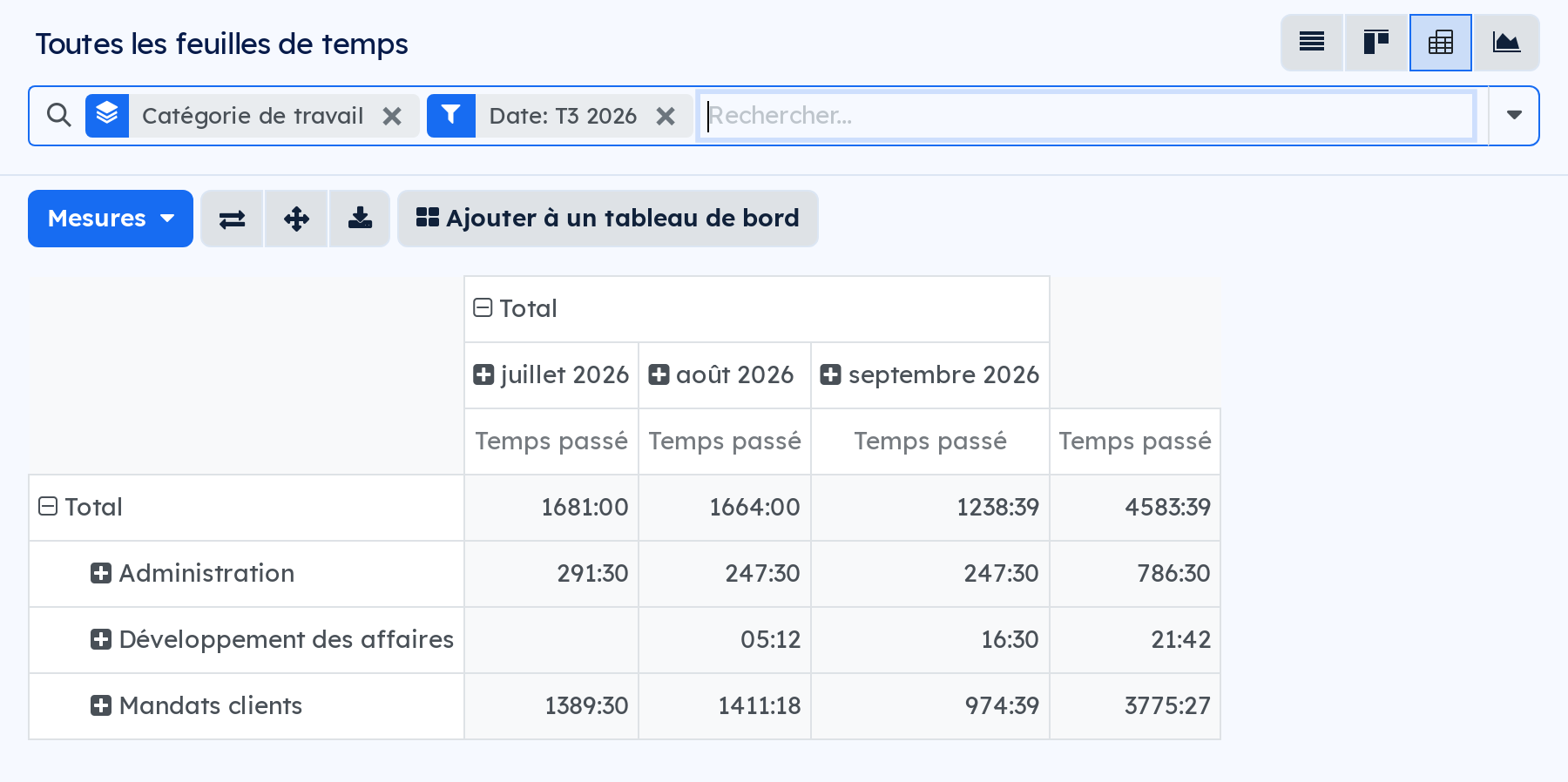1568x782 pixels.
Task: Click the 1238:39 total cell
Action: (930, 508)
